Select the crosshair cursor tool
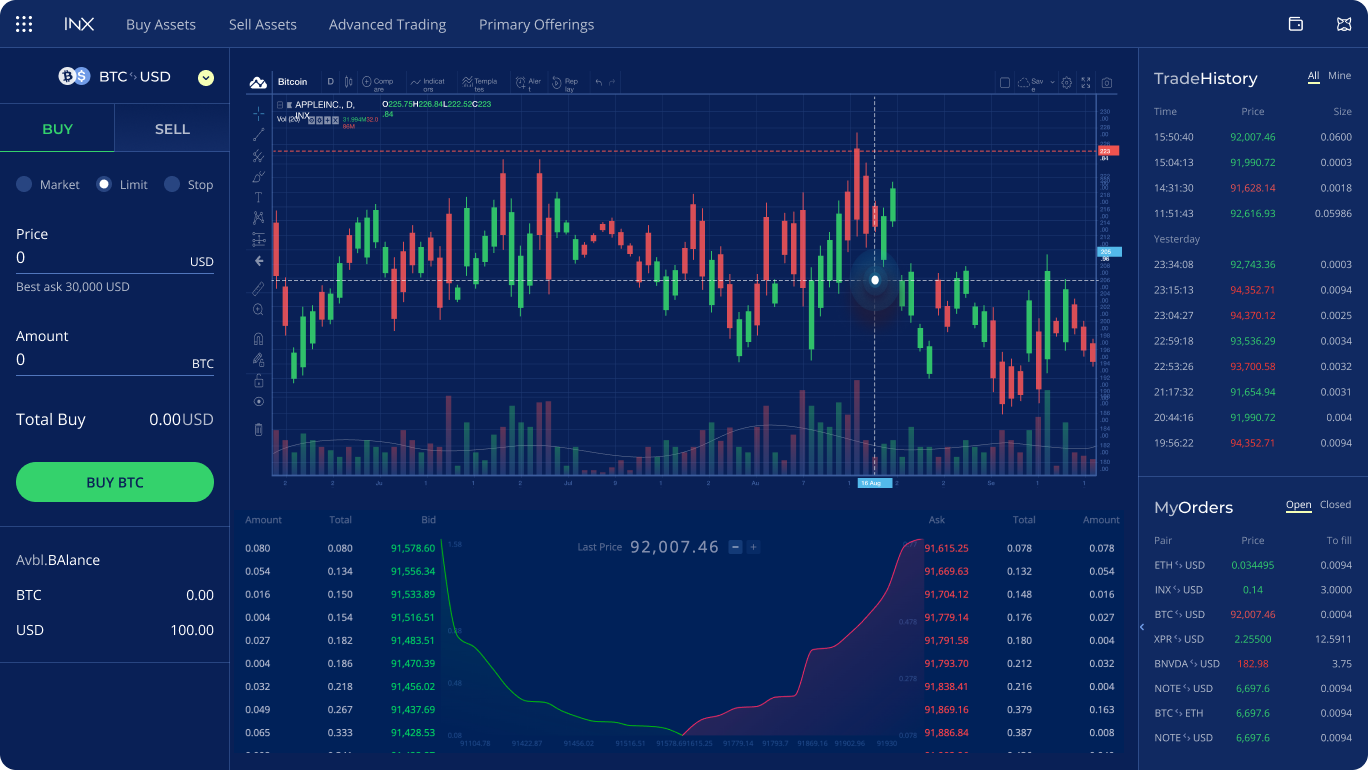Screen dimensions: 1368x770 coord(258,112)
